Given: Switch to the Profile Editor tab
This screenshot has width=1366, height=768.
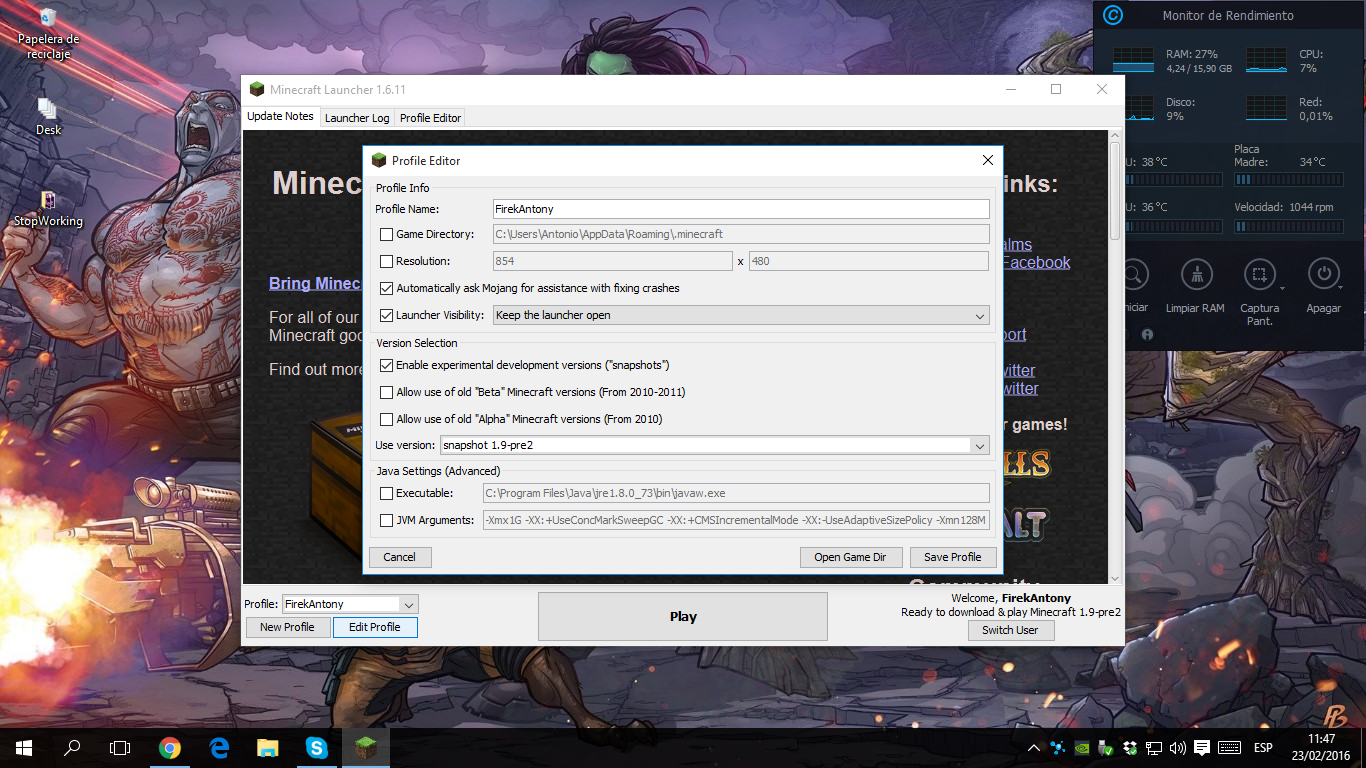Looking at the screenshot, I should coord(430,118).
